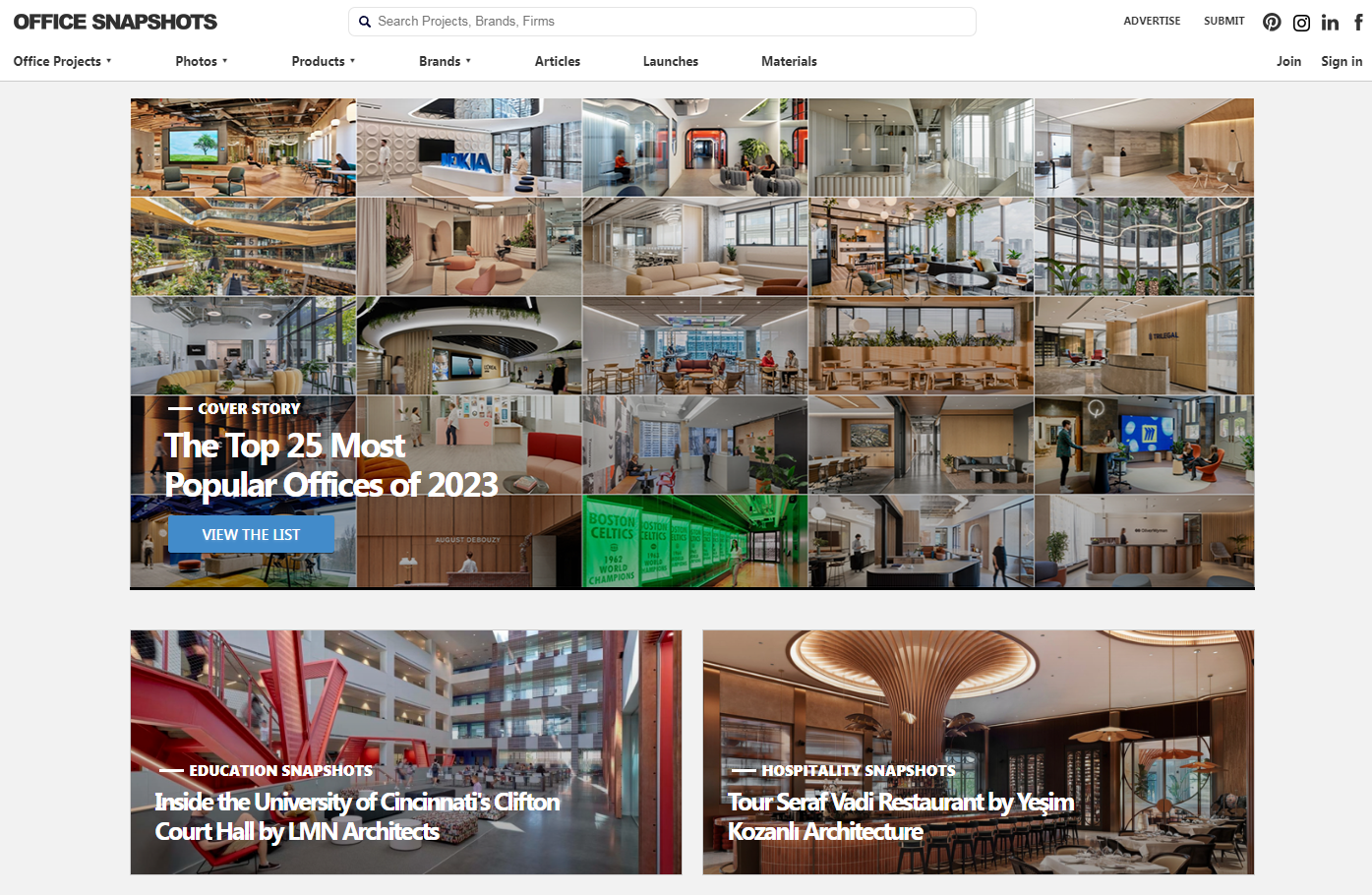The height and width of the screenshot is (895, 1372).
Task: Click the Submit link
Action: [1224, 21]
